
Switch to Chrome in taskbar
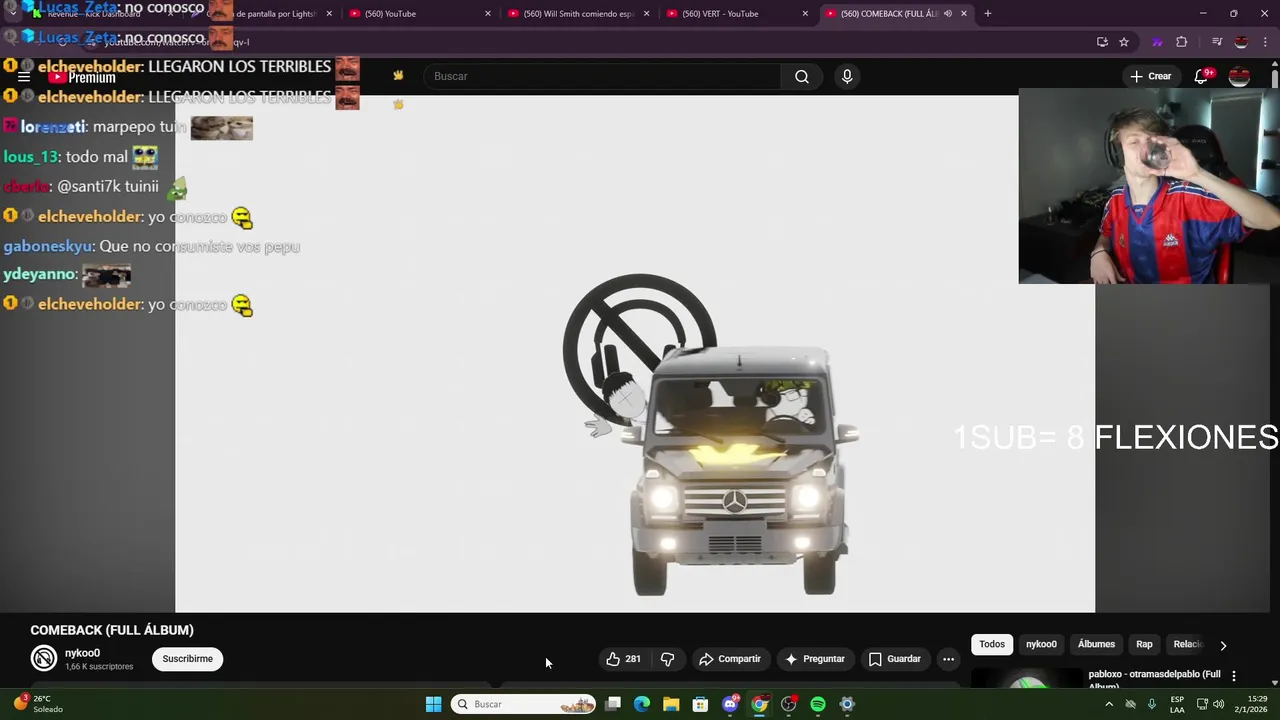pyautogui.click(x=759, y=704)
